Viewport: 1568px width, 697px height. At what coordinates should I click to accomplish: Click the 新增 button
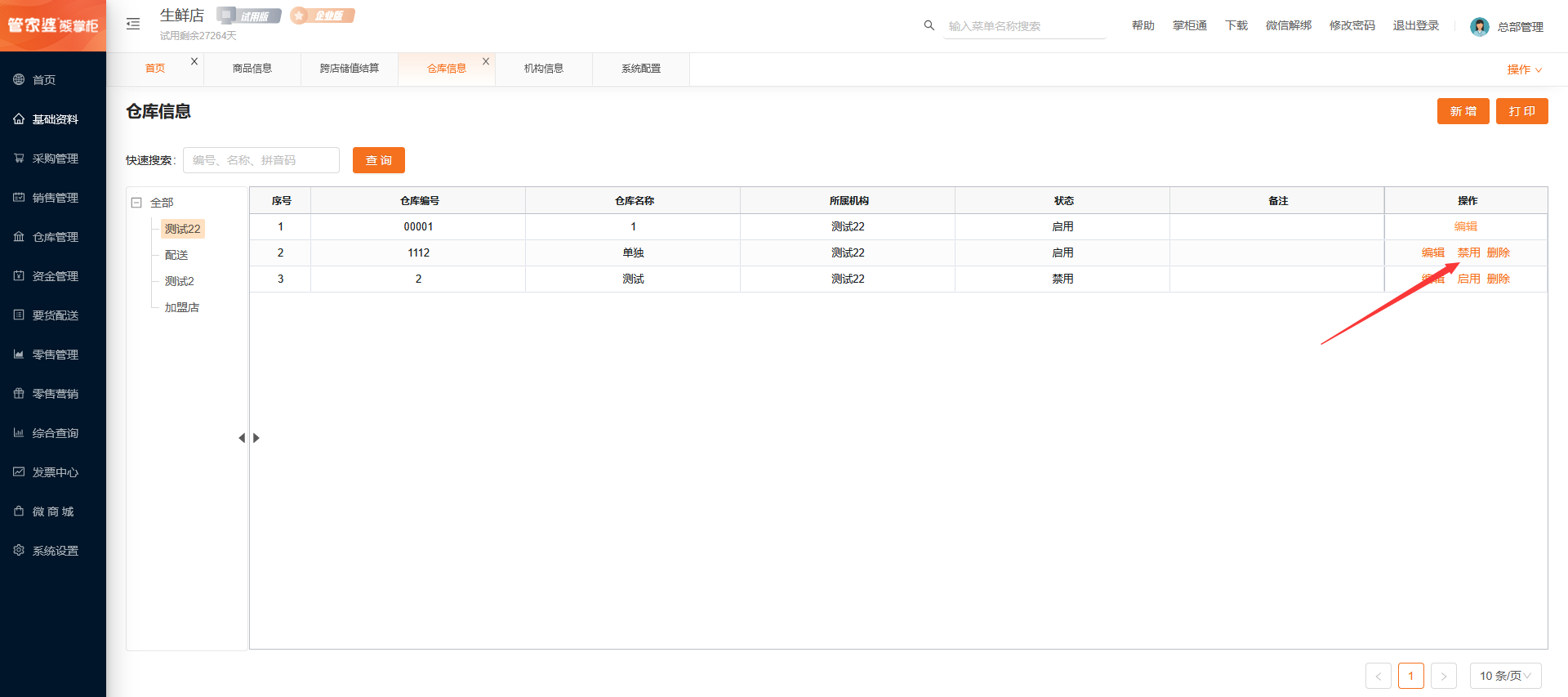pyautogui.click(x=1463, y=111)
